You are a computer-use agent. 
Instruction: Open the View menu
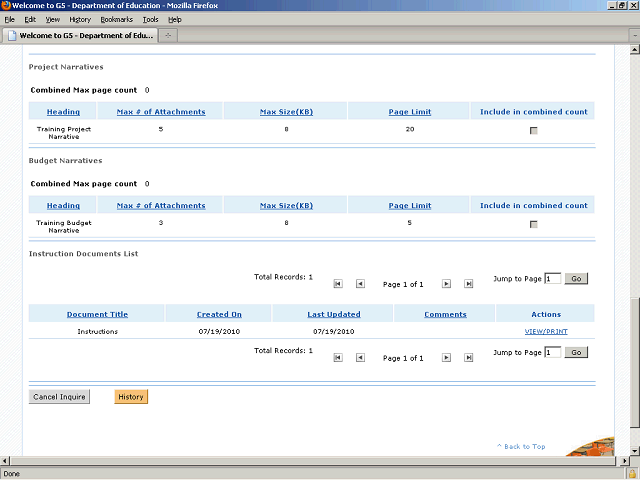click(53, 19)
